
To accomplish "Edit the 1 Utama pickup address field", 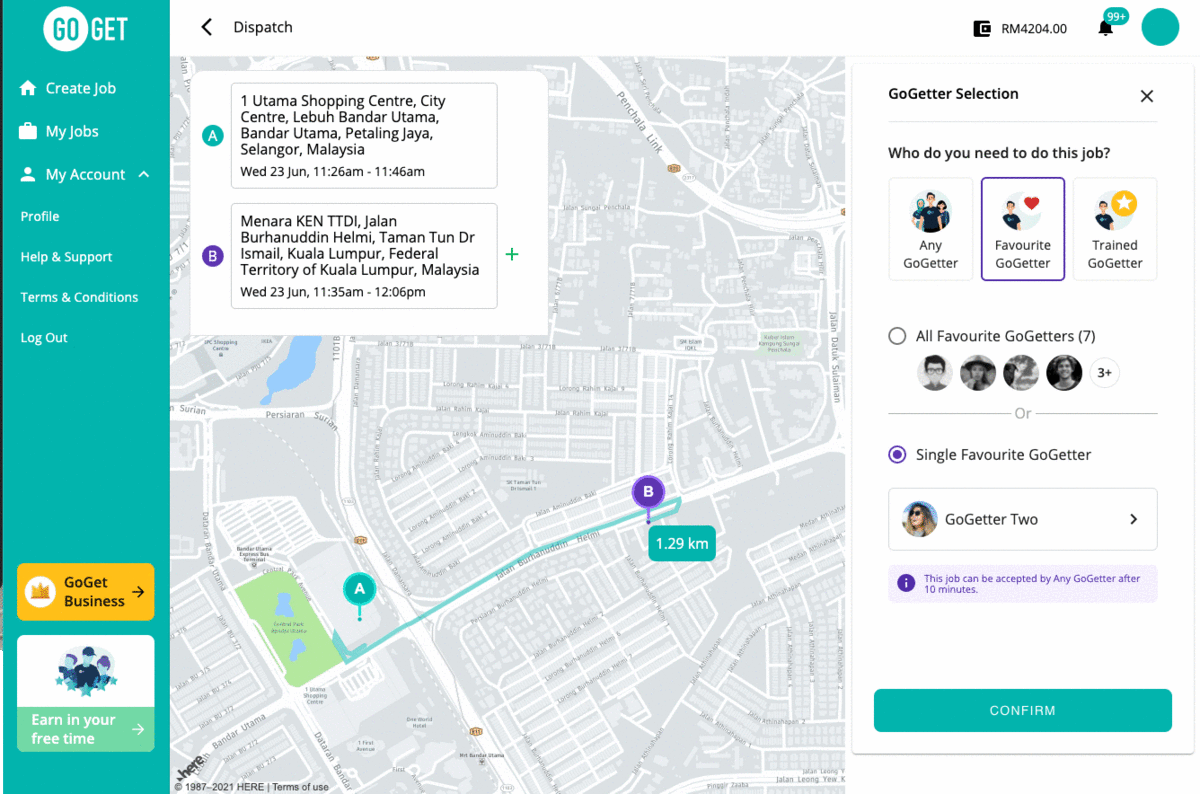I will click(364, 135).
